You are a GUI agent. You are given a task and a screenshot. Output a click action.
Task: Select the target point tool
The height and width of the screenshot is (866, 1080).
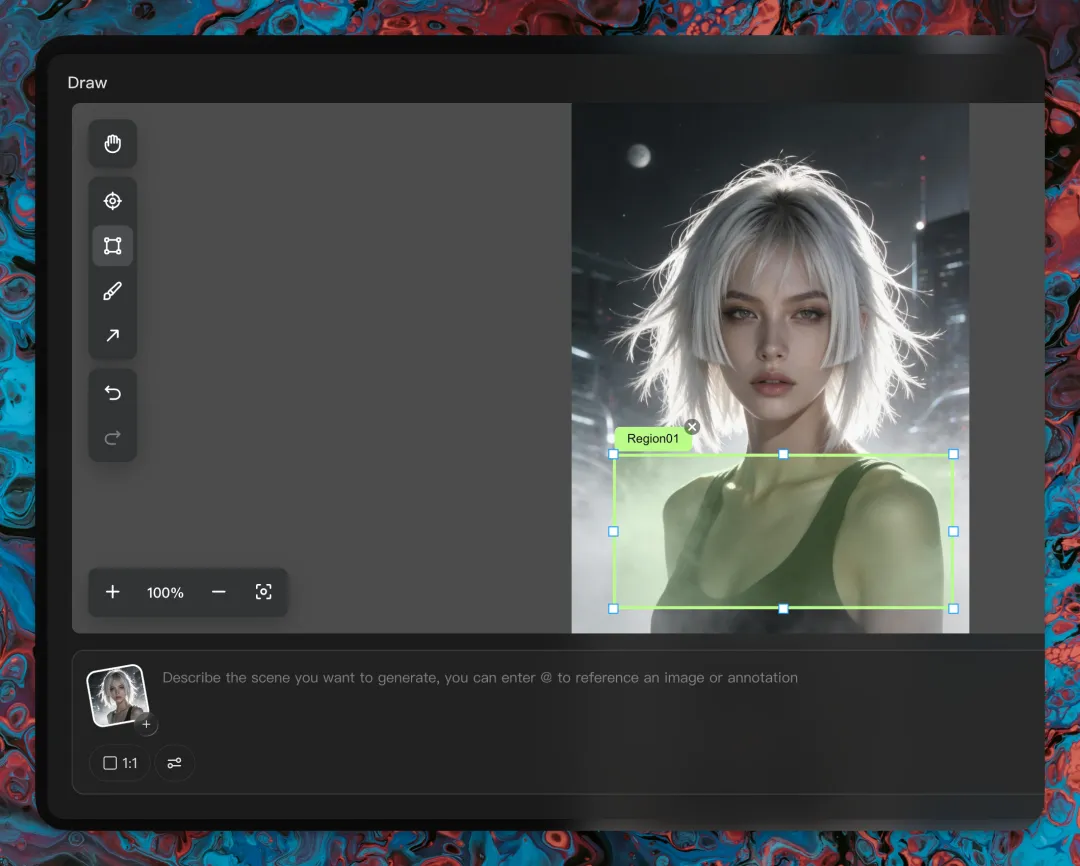[x=112, y=201]
